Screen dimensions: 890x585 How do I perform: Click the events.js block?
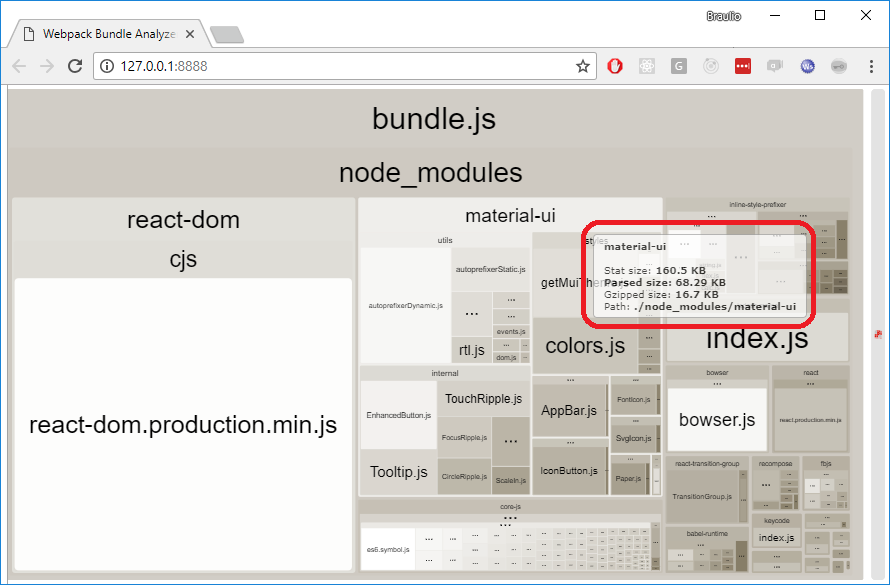tap(511, 331)
